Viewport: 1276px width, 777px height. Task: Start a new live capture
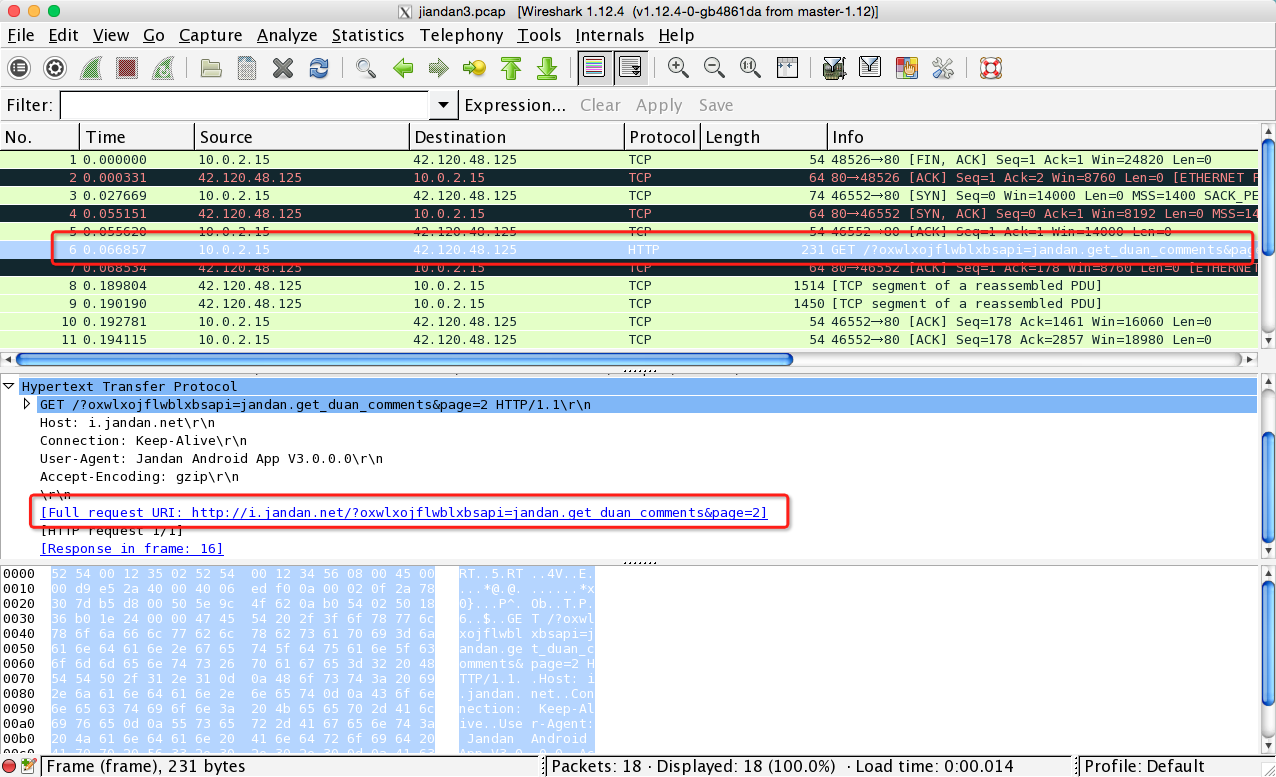(x=91, y=68)
